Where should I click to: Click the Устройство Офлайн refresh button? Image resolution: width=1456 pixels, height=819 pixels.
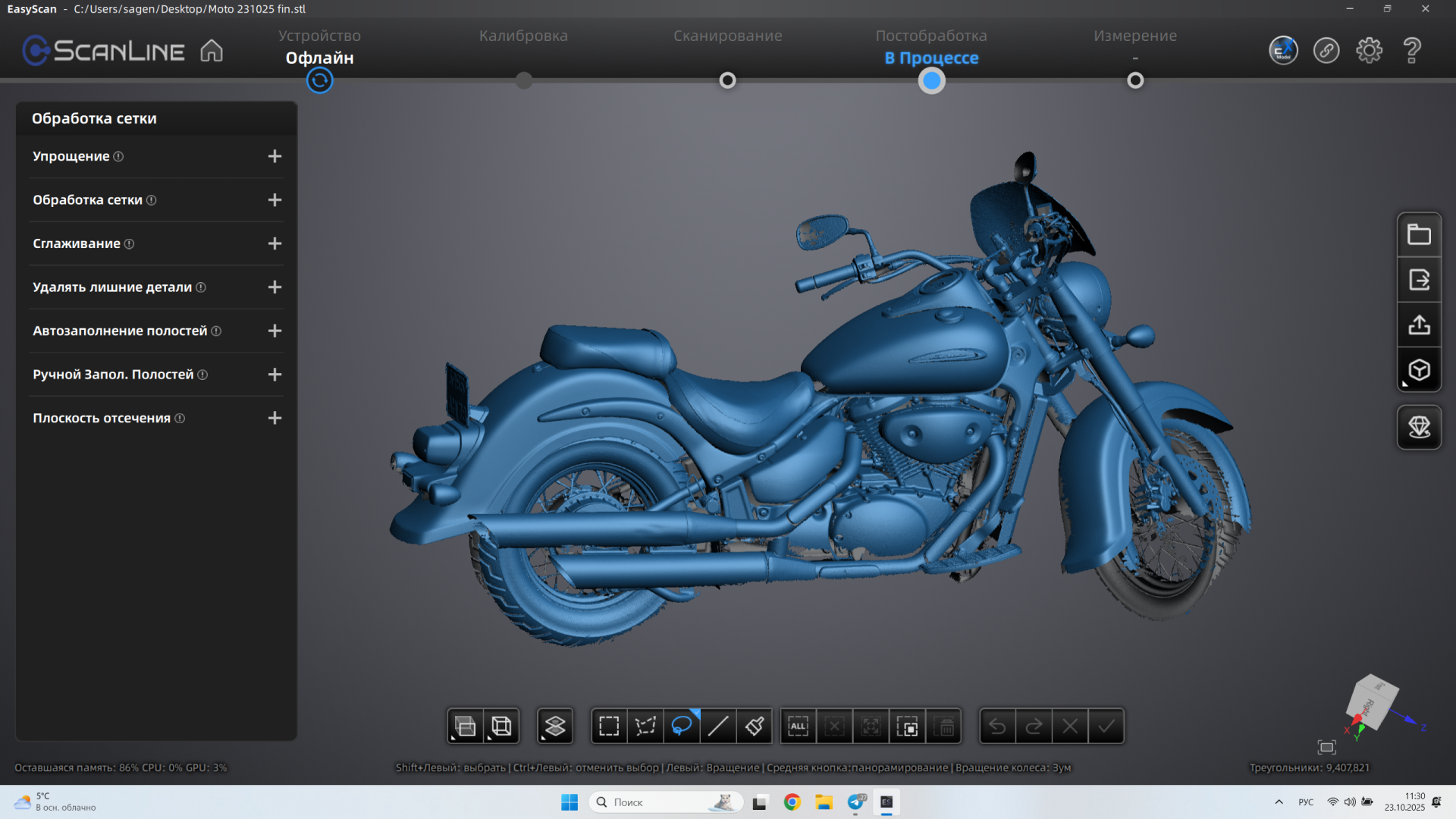(319, 80)
